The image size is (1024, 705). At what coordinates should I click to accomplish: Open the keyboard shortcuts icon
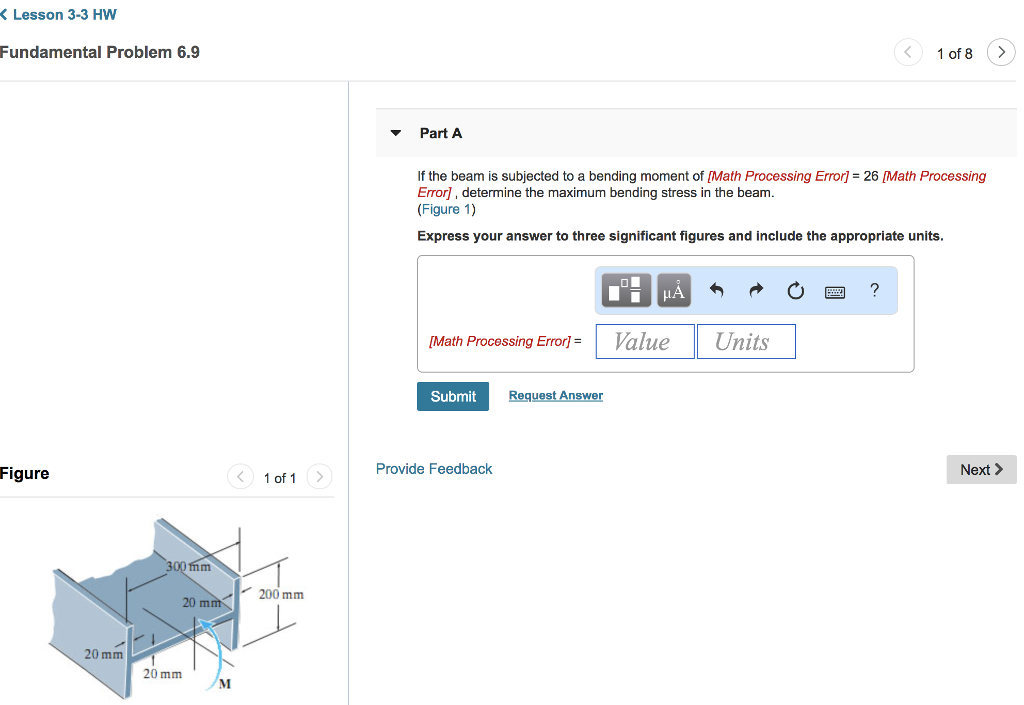pyautogui.click(x=835, y=290)
